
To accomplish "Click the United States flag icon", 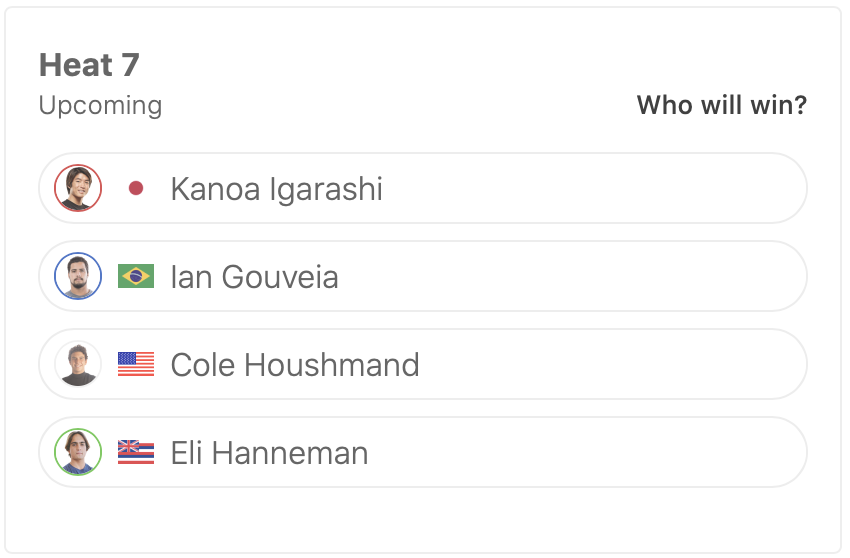I will tap(136, 364).
